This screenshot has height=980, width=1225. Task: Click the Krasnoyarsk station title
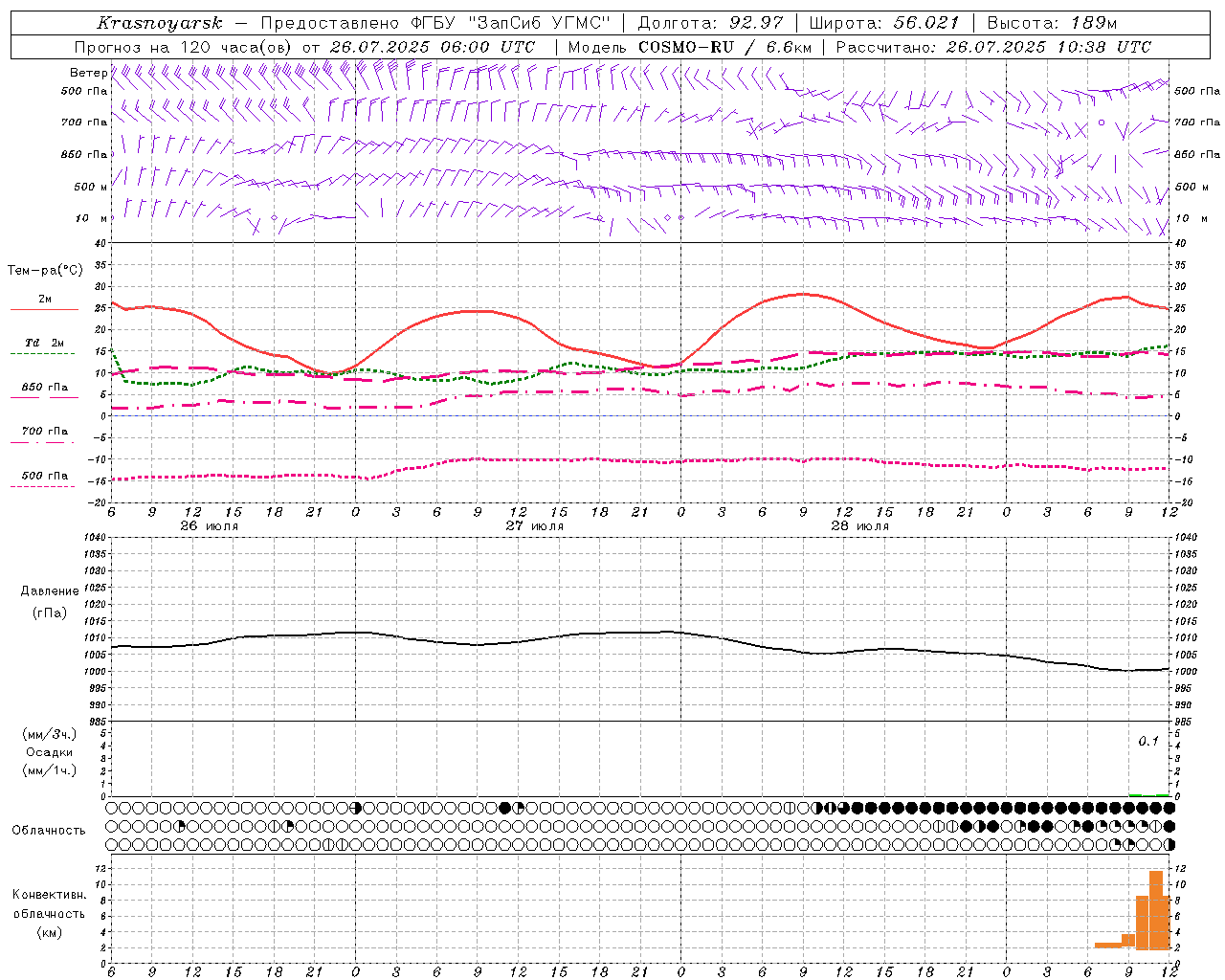(159, 23)
